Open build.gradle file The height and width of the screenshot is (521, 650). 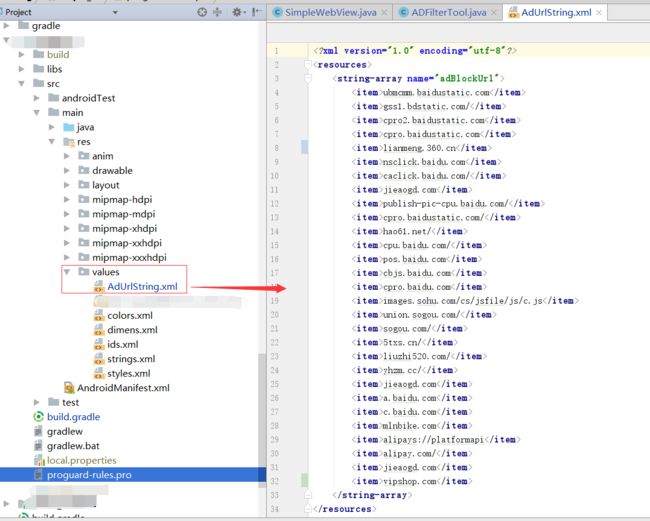[x=73, y=417]
